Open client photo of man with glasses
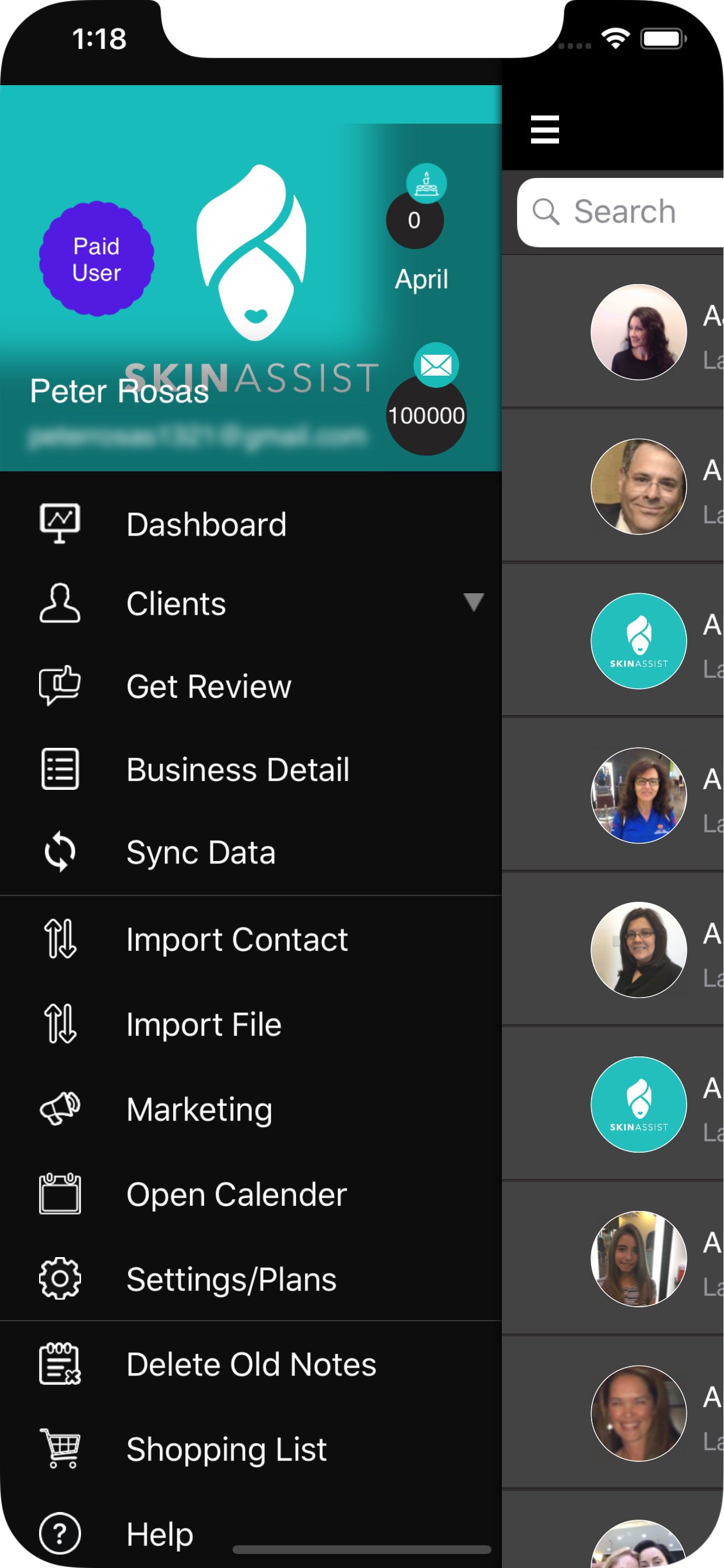724x1568 pixels. (x=638, y=487)
